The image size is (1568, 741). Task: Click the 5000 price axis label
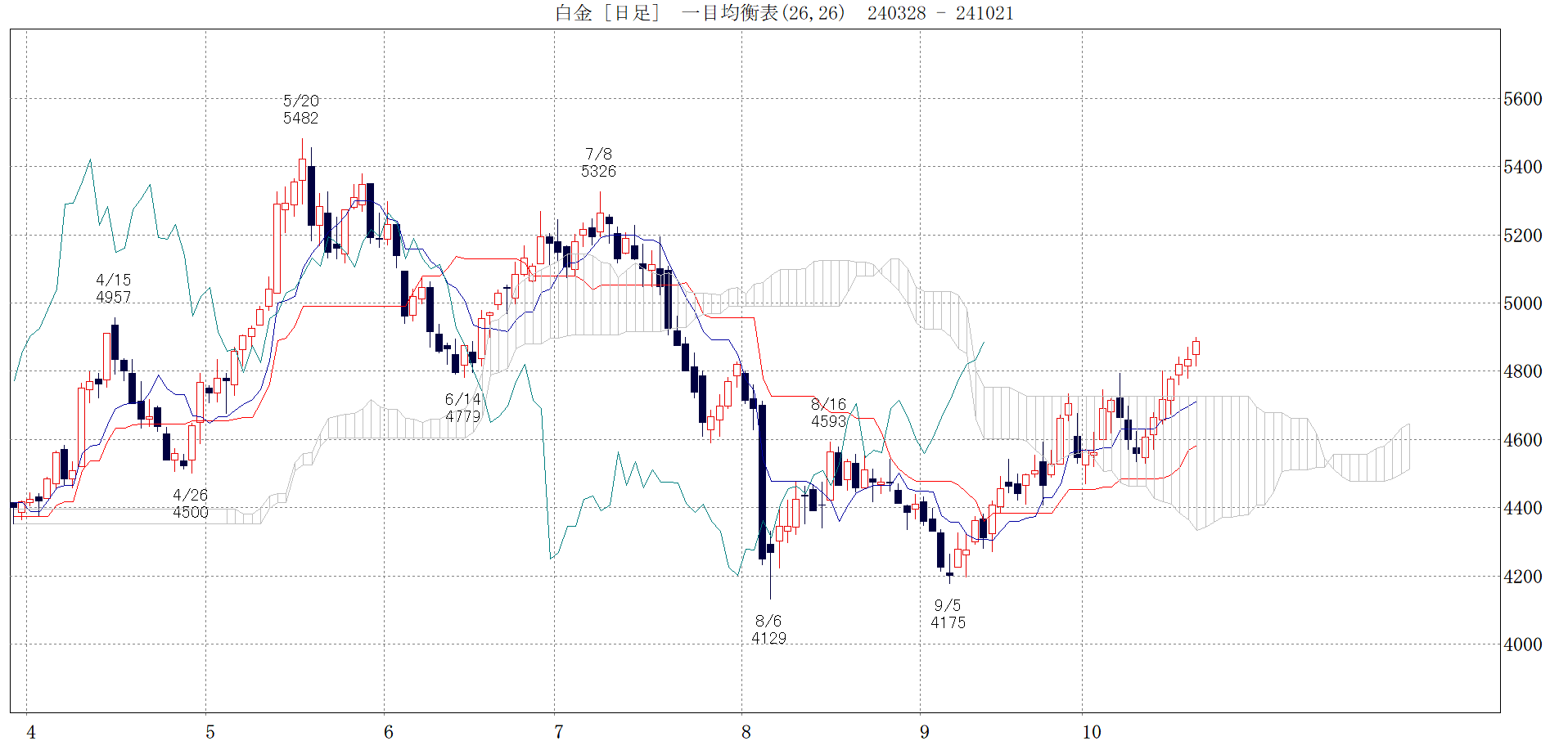pyautogui.click(x=1522, y=303)
